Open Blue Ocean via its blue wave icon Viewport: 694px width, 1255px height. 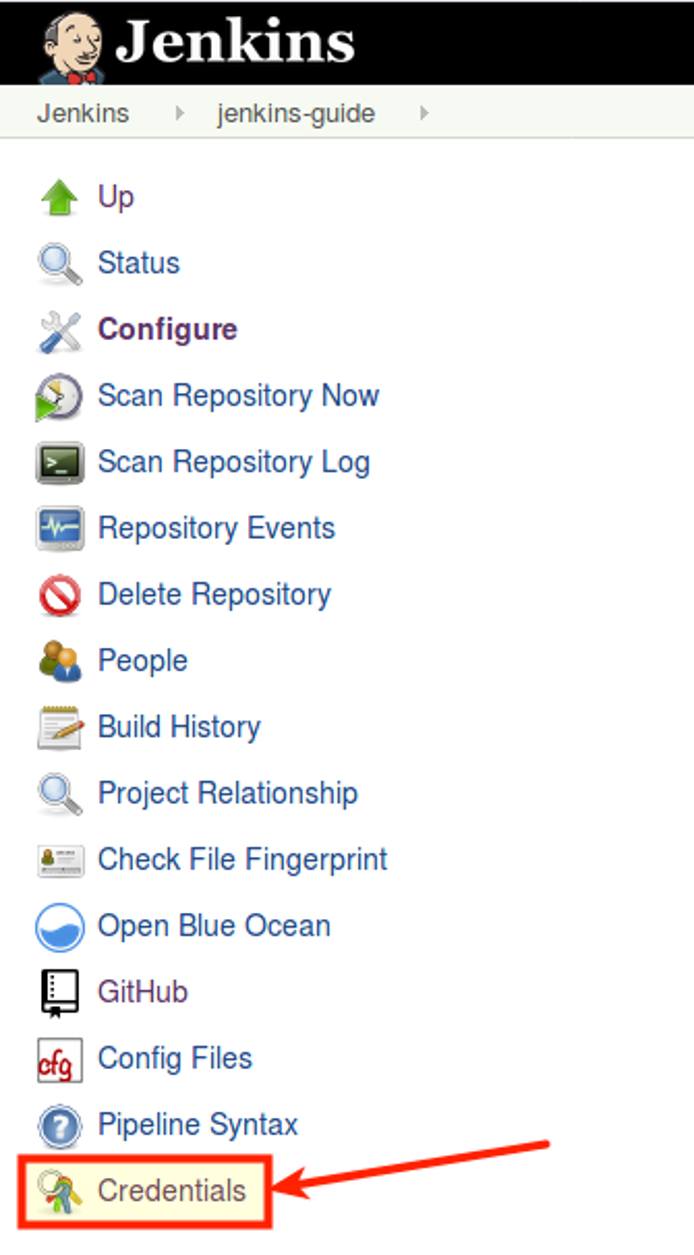[x=62, y=925]
